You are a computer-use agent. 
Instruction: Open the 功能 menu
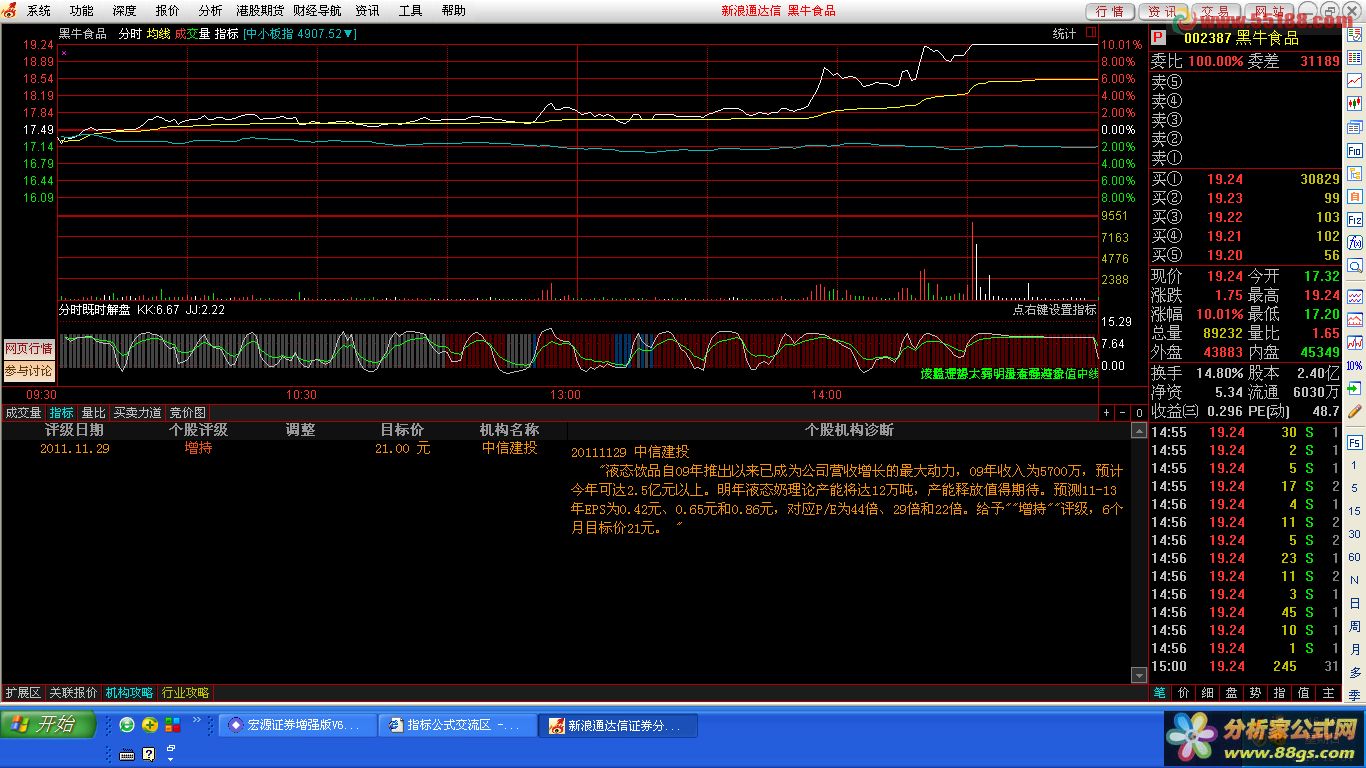pyautogui.click(x=82, y=11)
